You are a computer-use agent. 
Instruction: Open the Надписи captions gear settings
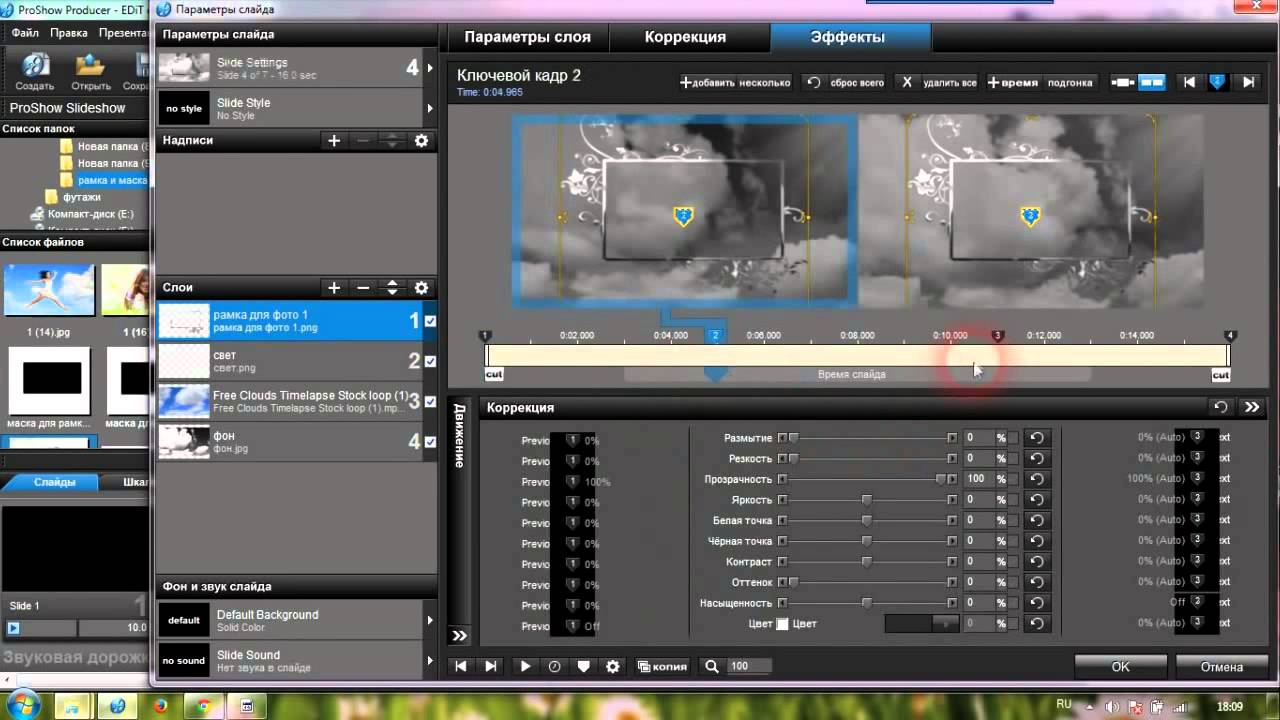421,141
